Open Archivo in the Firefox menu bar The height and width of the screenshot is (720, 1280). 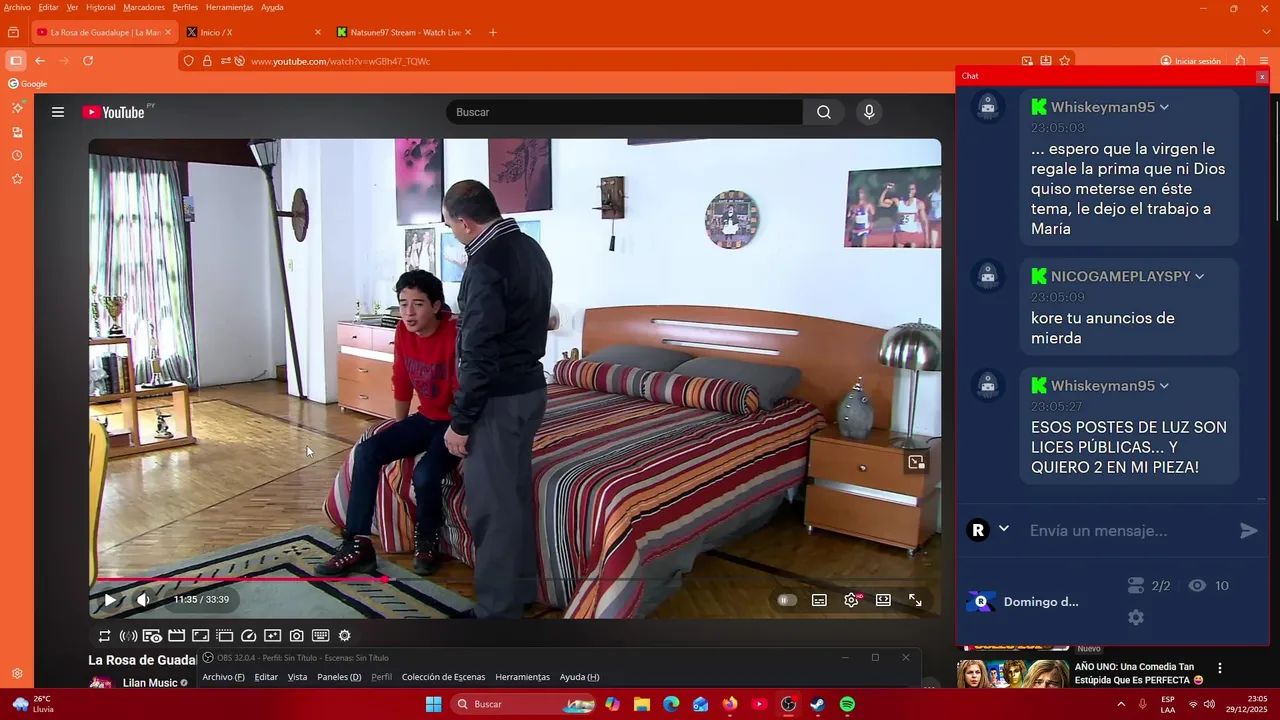[x=17, y=7]
